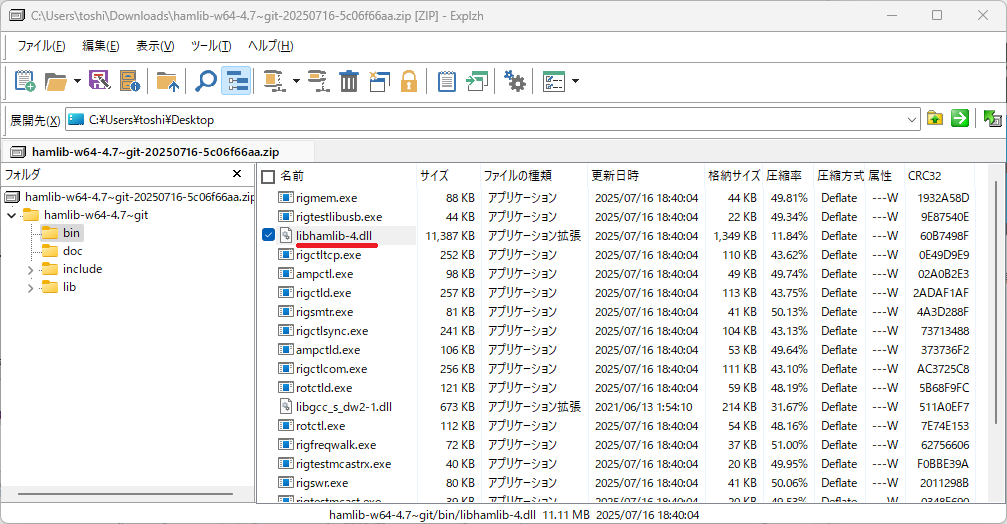
Task: Click the extract clamp icon with dropdown
Action: [x=275, y=81]
